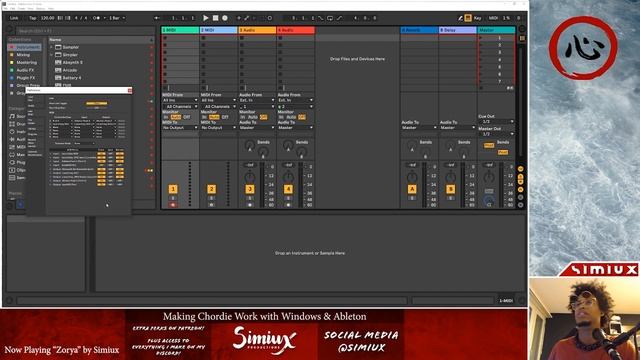Toggle track 1 activator button
640x360 pixels.
pos(173,189)
